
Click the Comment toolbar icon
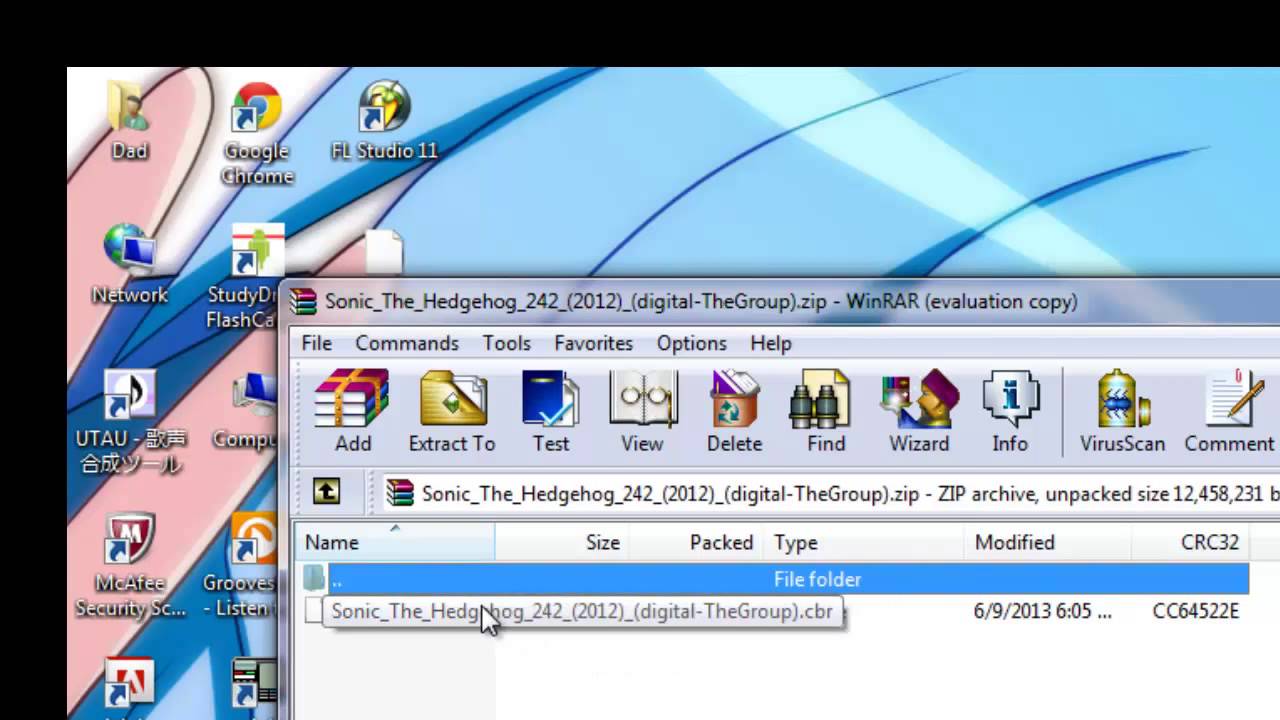[x=1230, y=411]
